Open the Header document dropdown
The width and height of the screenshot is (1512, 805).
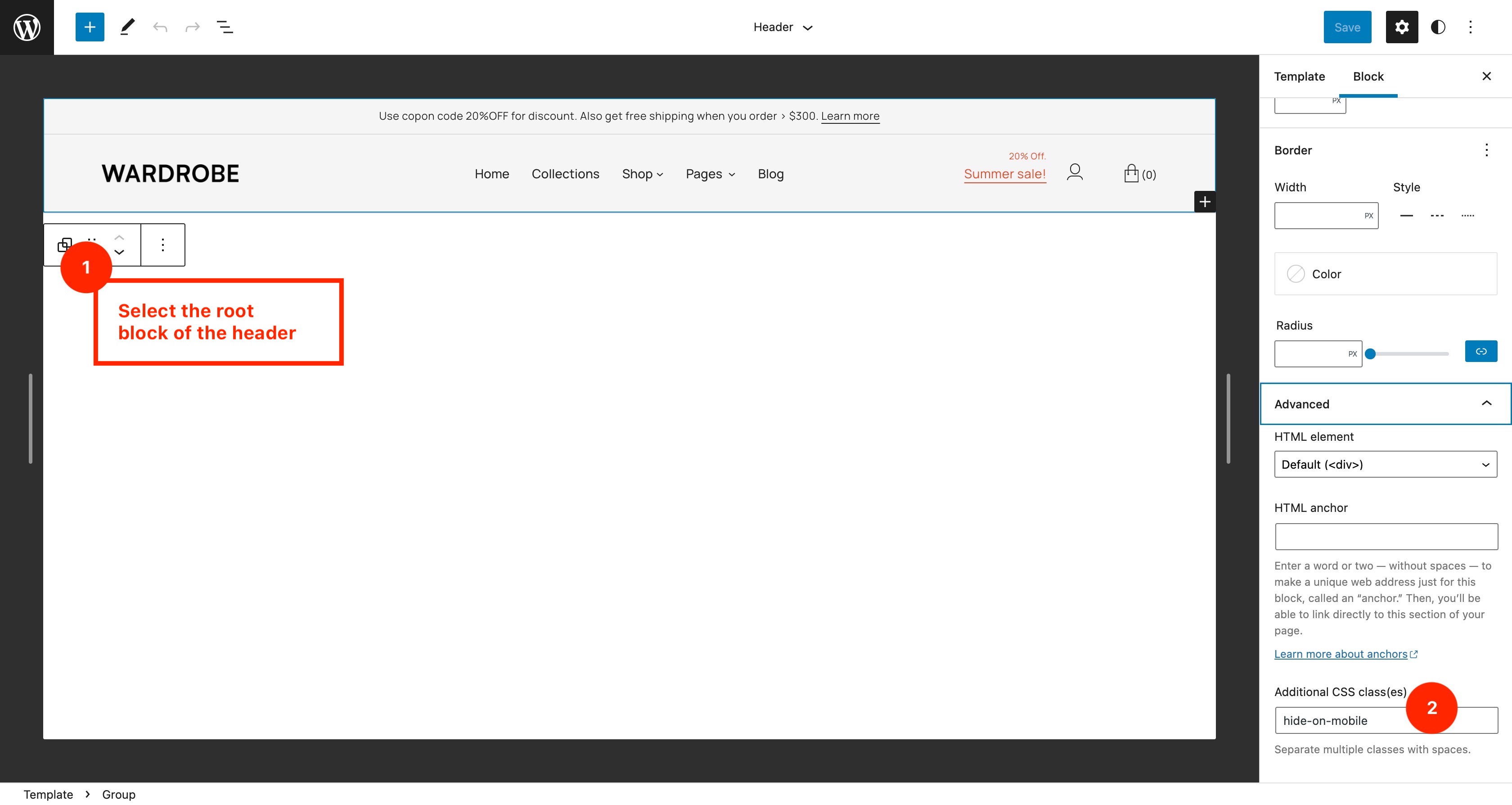click(x=783, y=27)
